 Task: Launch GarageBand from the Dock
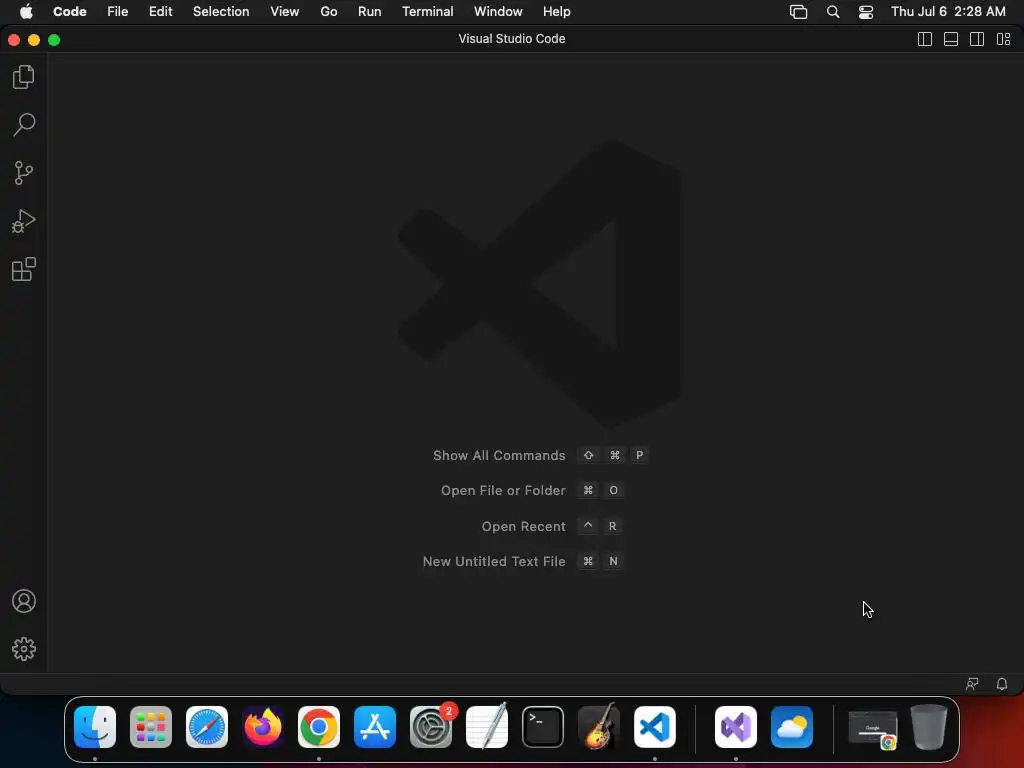pyautogui.click(x=599, y=727)
